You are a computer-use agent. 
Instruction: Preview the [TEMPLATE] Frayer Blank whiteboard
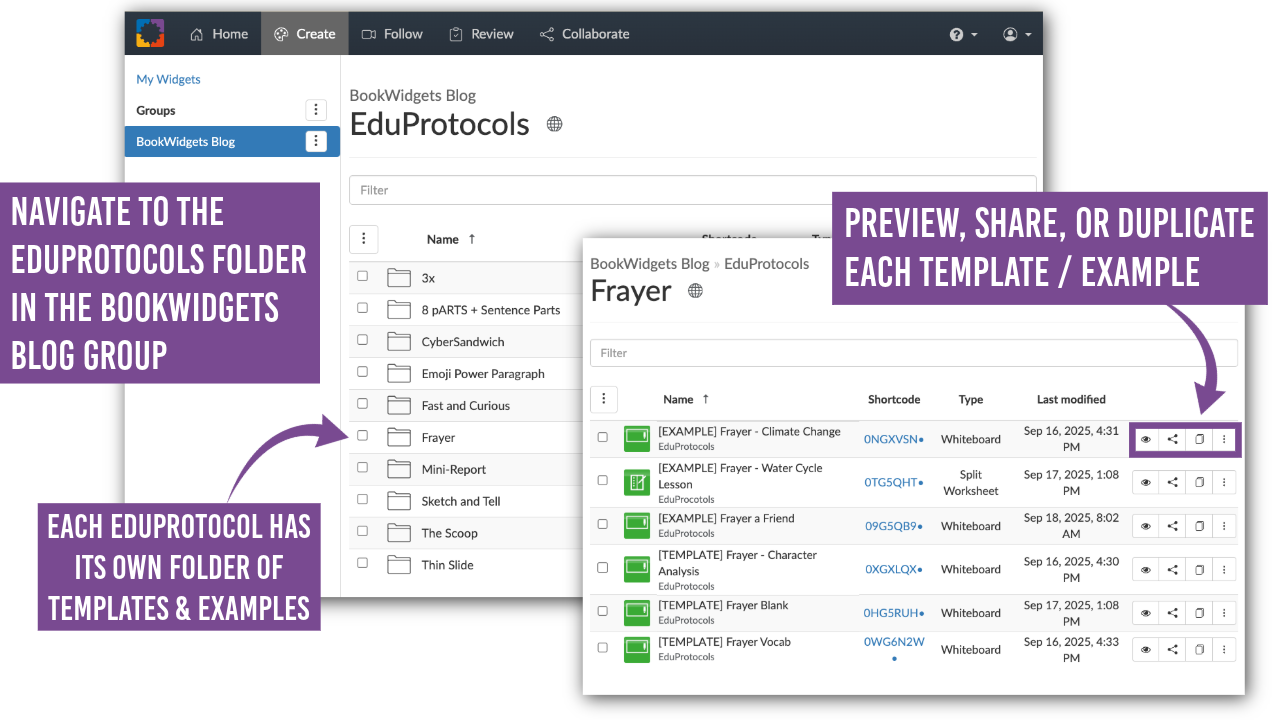(1145, 612)
